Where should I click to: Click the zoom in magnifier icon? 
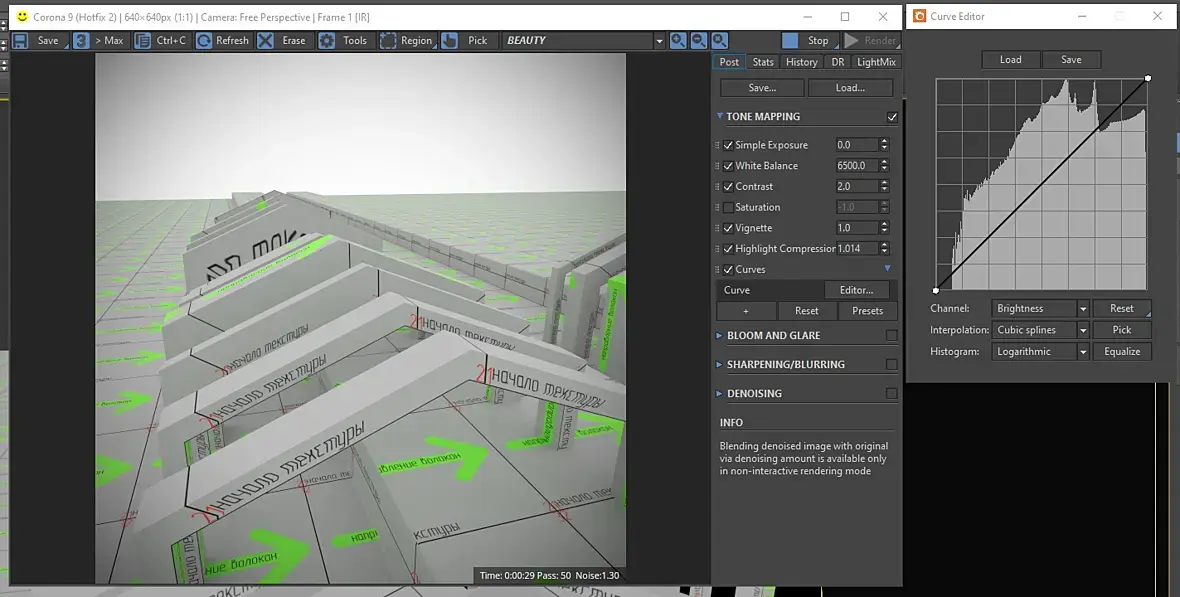[x=678, y=41]
